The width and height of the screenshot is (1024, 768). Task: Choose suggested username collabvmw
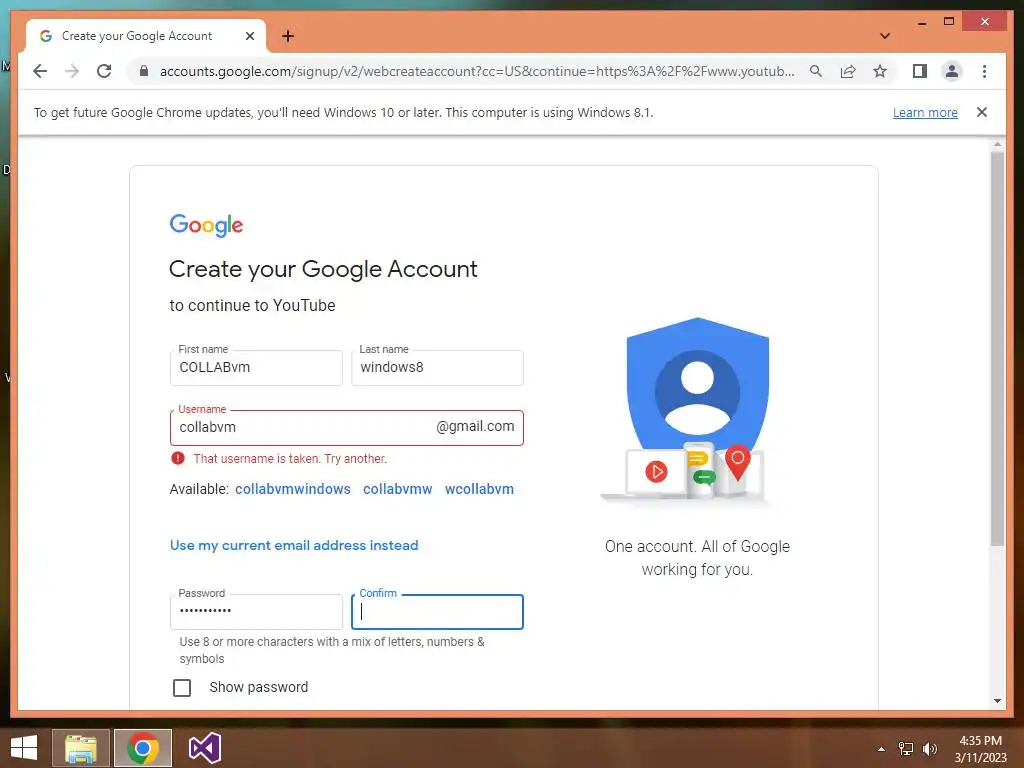pos(397,489)
